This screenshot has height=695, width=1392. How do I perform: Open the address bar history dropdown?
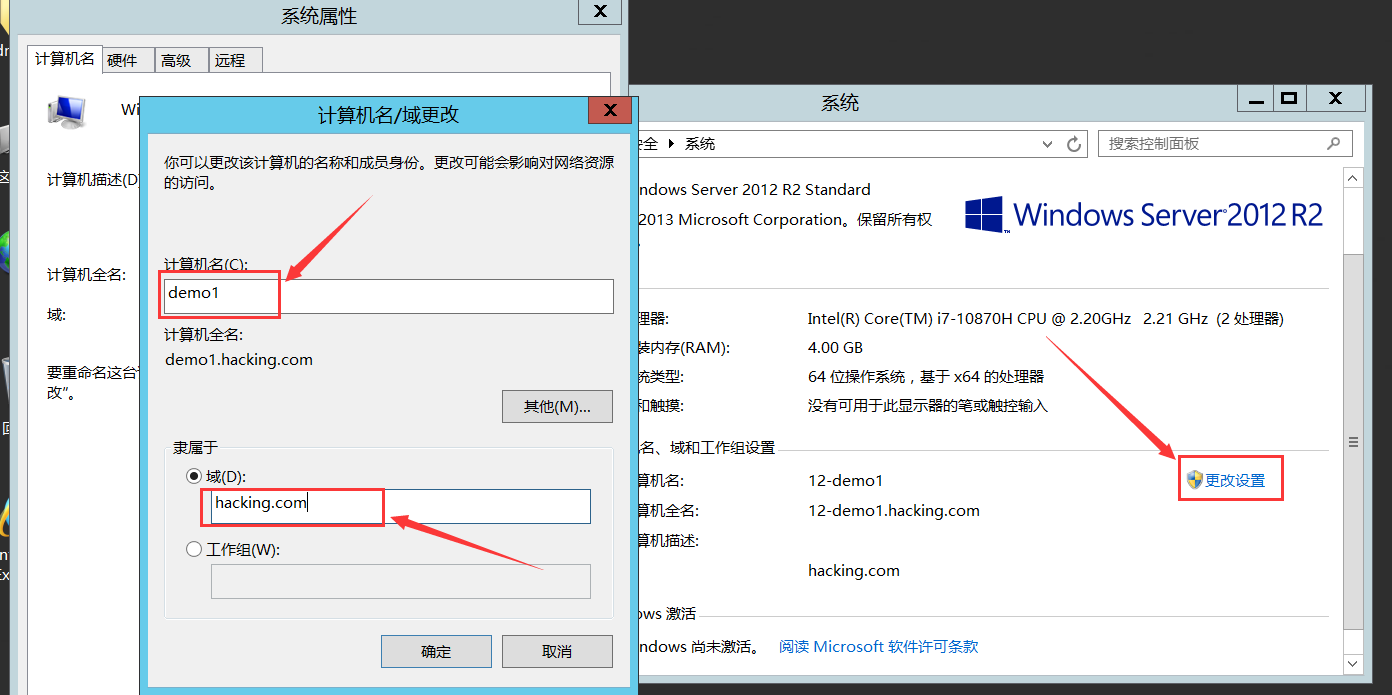[1046, 143]
